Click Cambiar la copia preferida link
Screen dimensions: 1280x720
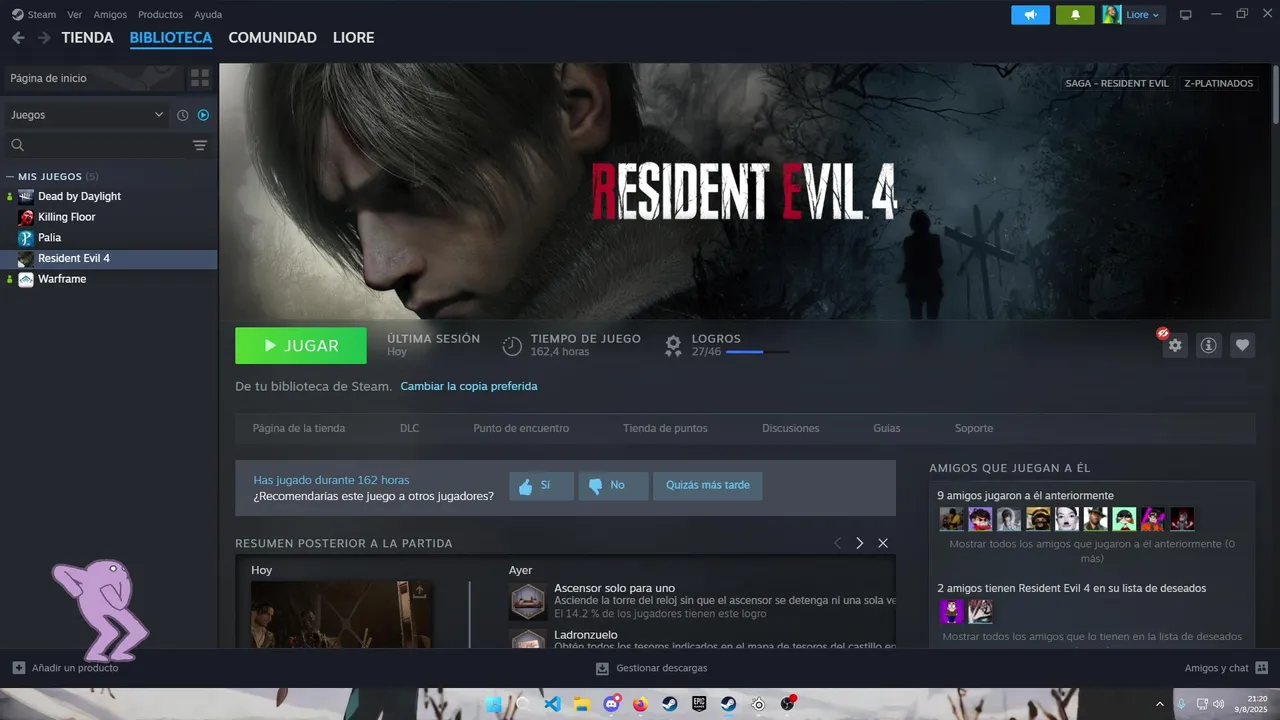click(x=469, y=386)
